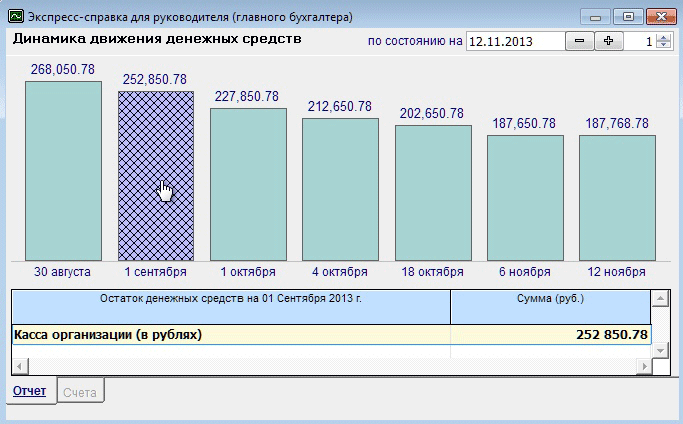Click the '12 ноября' axis label
The height and width of the screenshot is (424, 683).
point(616,272)
